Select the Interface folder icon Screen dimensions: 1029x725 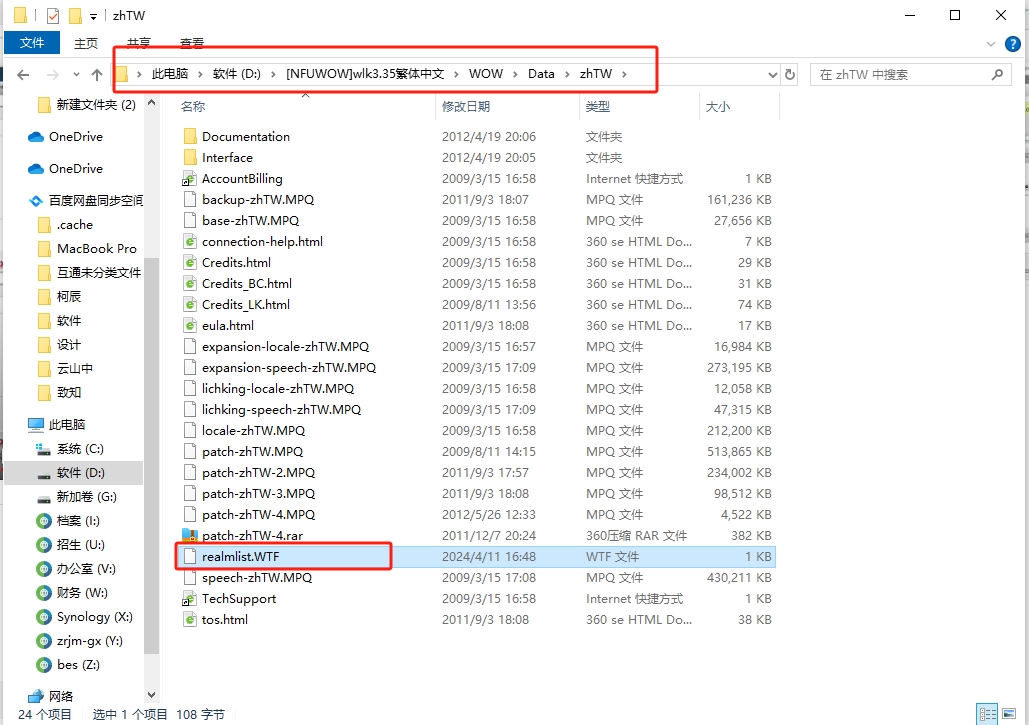[x=190, y=157]
